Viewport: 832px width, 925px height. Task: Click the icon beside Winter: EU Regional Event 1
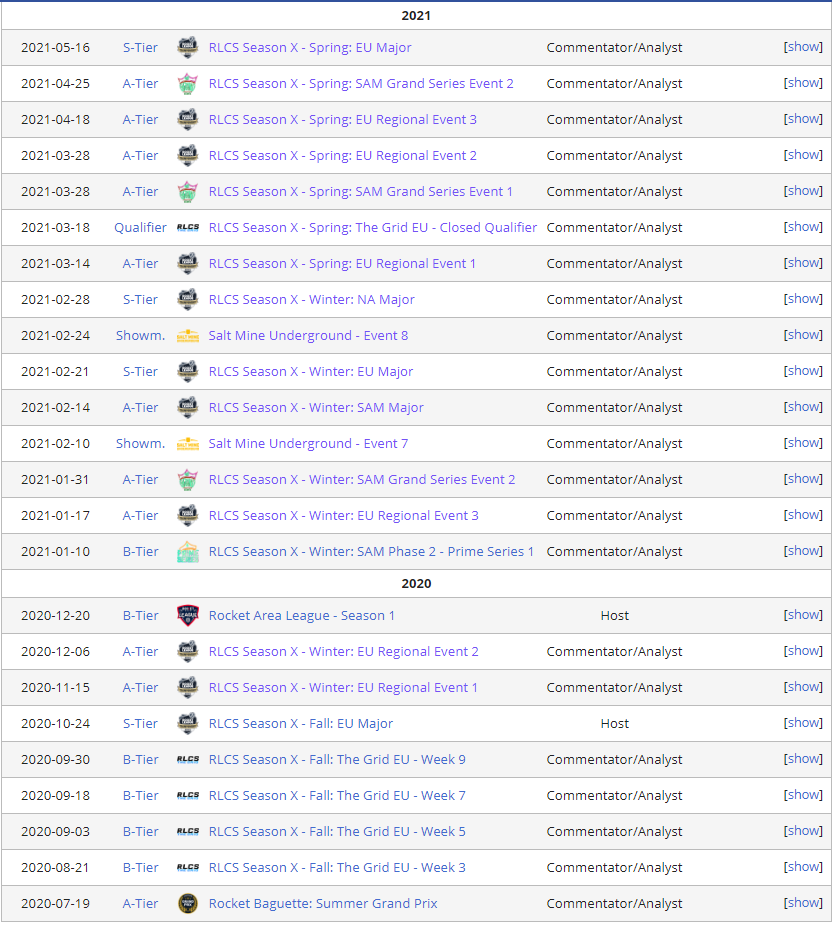click(x=188, y=688)
